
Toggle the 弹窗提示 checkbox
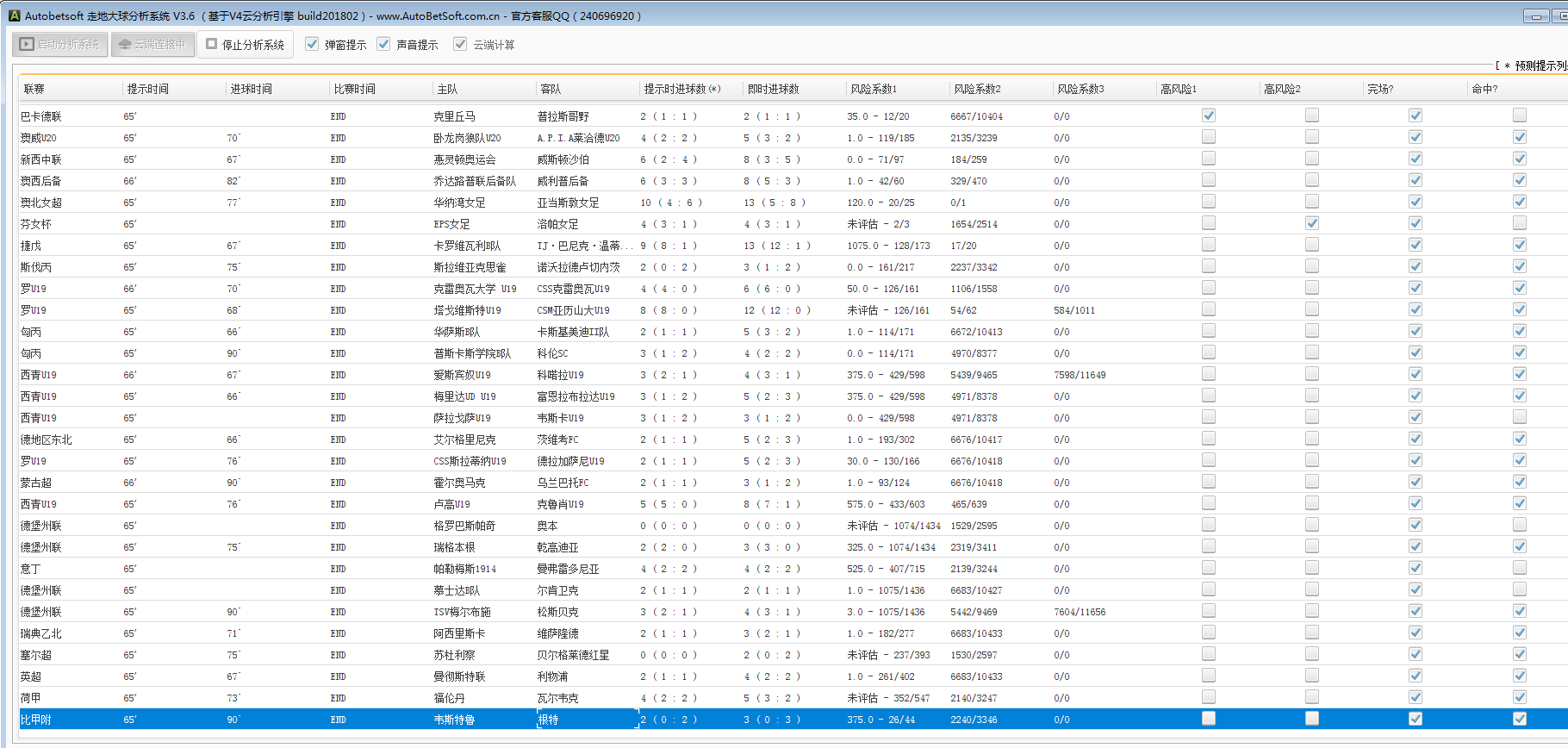pyautogui.click(x=312, y=45)
